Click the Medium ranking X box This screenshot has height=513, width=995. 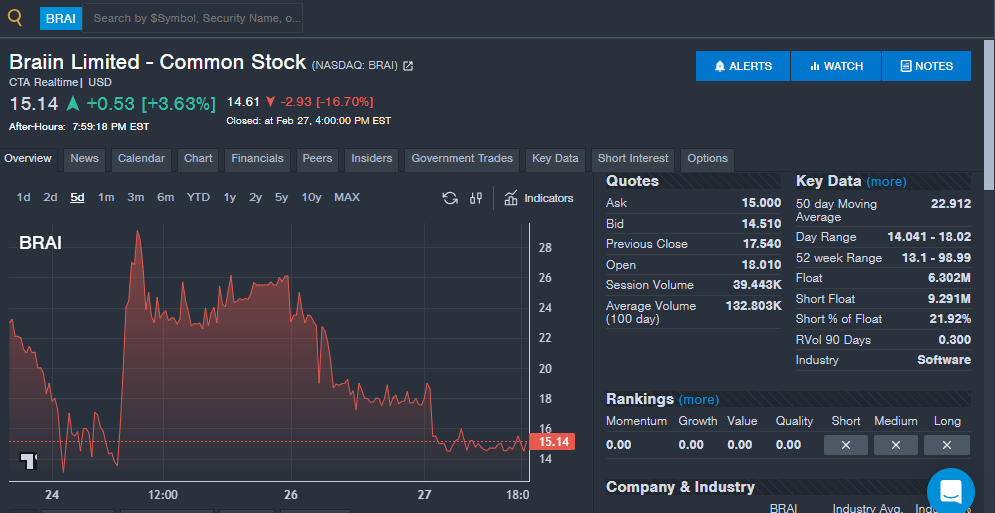pos(895,445)
